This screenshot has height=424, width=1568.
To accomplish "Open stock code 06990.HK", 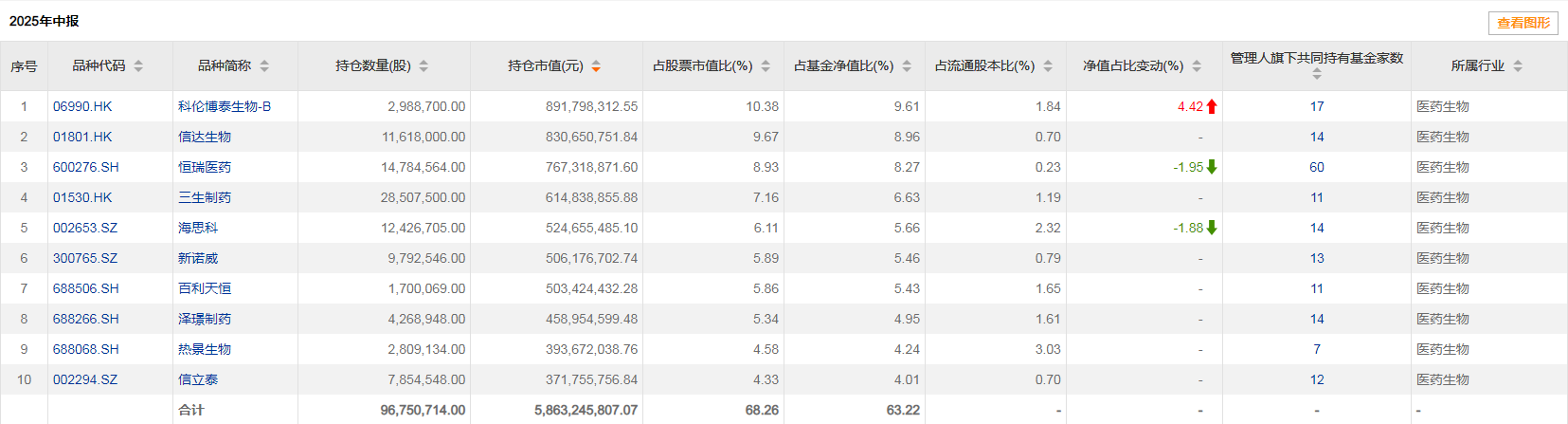I will coord(82,106).
